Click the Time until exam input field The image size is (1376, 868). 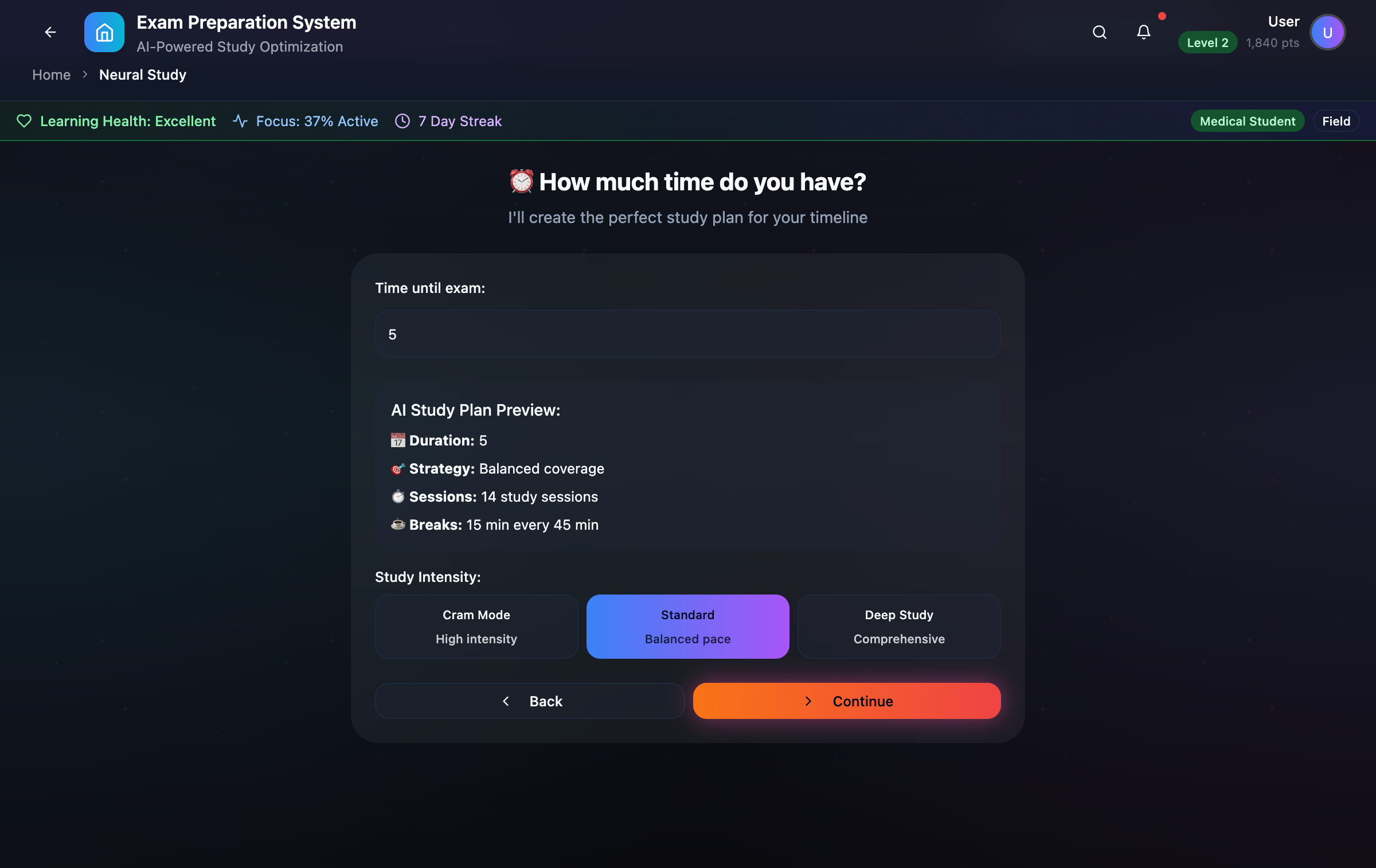tap(687, 334)
